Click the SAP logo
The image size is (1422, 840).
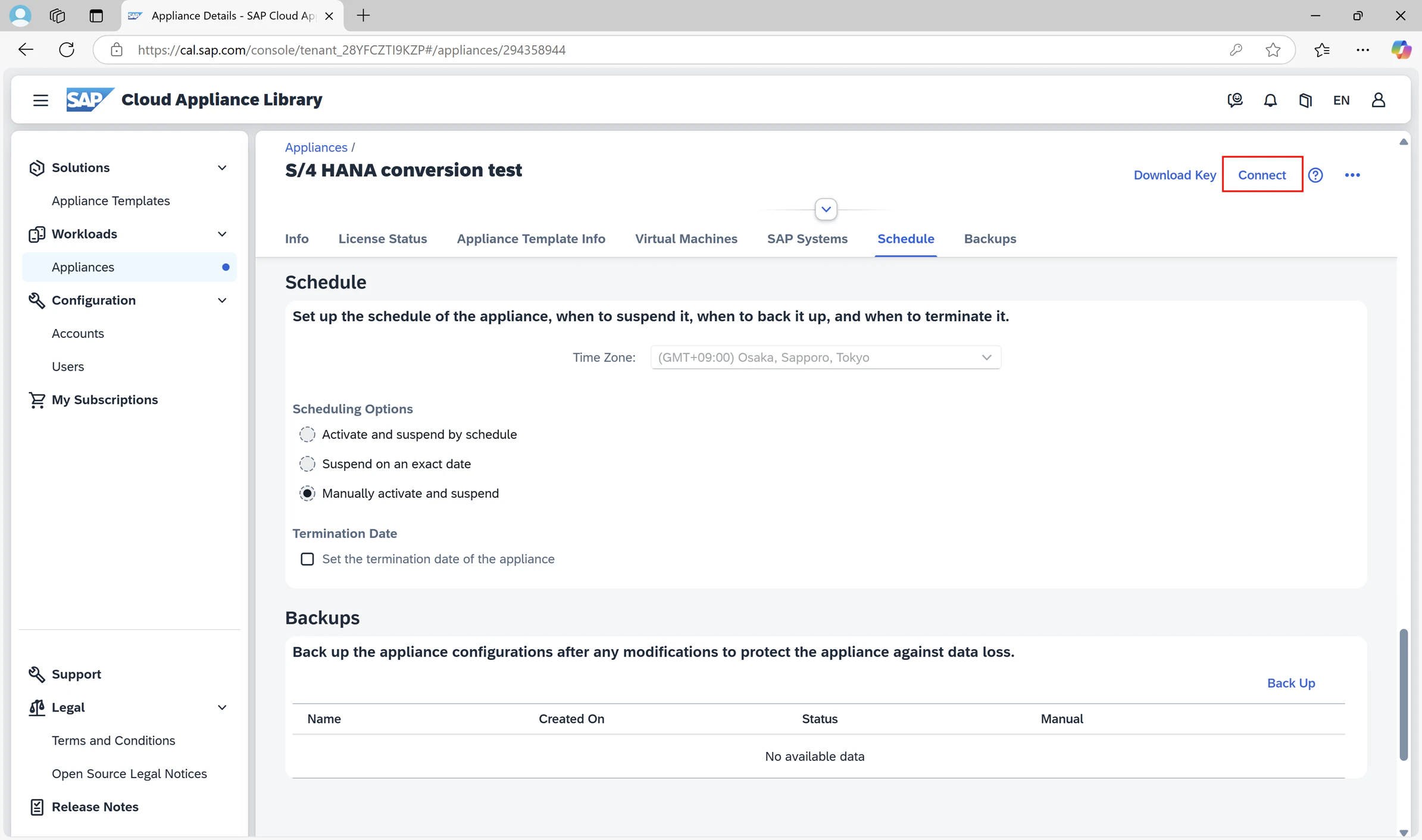coord(89,99)
